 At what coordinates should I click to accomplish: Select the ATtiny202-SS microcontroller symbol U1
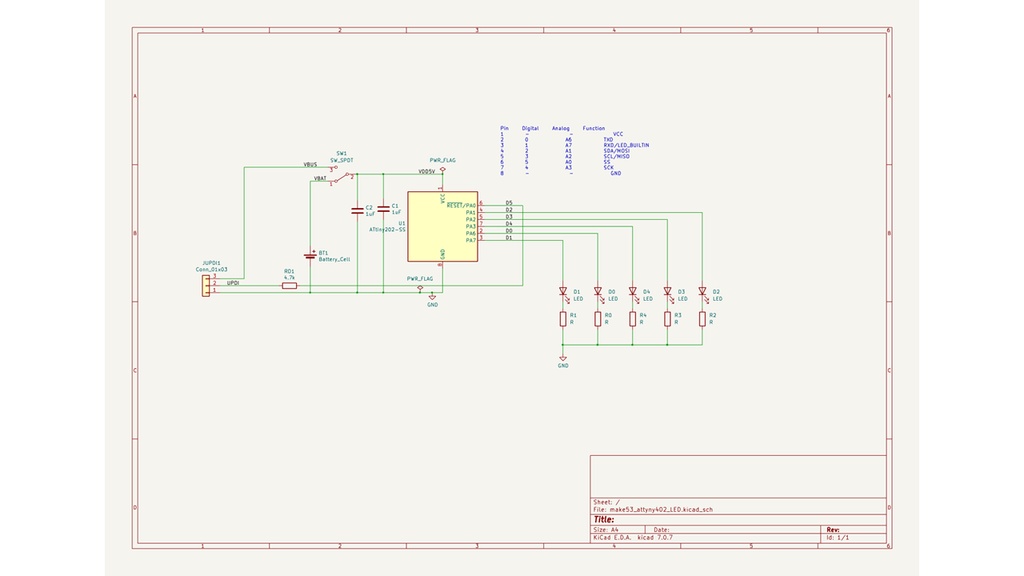pyautogui.click(x=442, y=226)
